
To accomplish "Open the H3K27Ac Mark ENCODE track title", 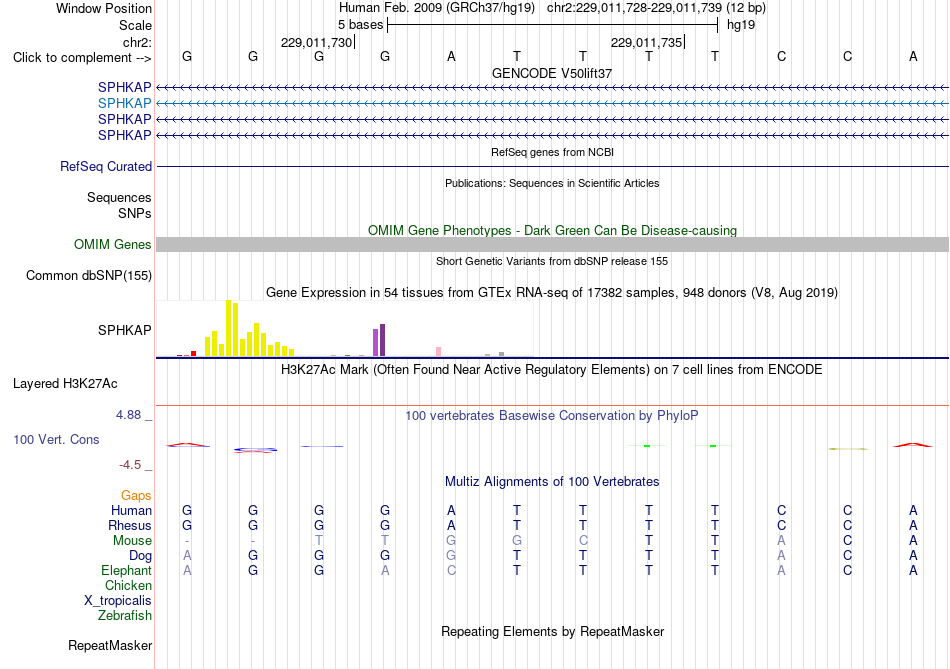I will (551, 370).
